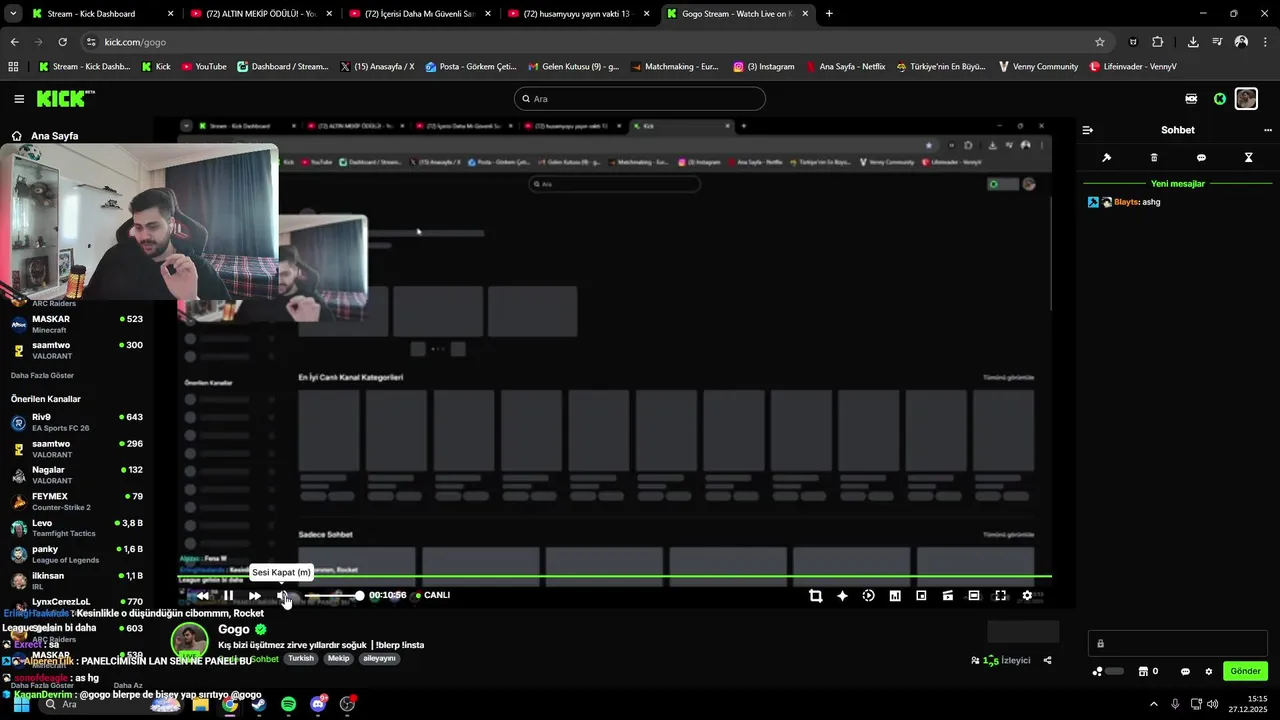Open Chrome tab search dropdown arrow
The image size is (1280, 720).
pyautogui.click(x=12, y=14)
